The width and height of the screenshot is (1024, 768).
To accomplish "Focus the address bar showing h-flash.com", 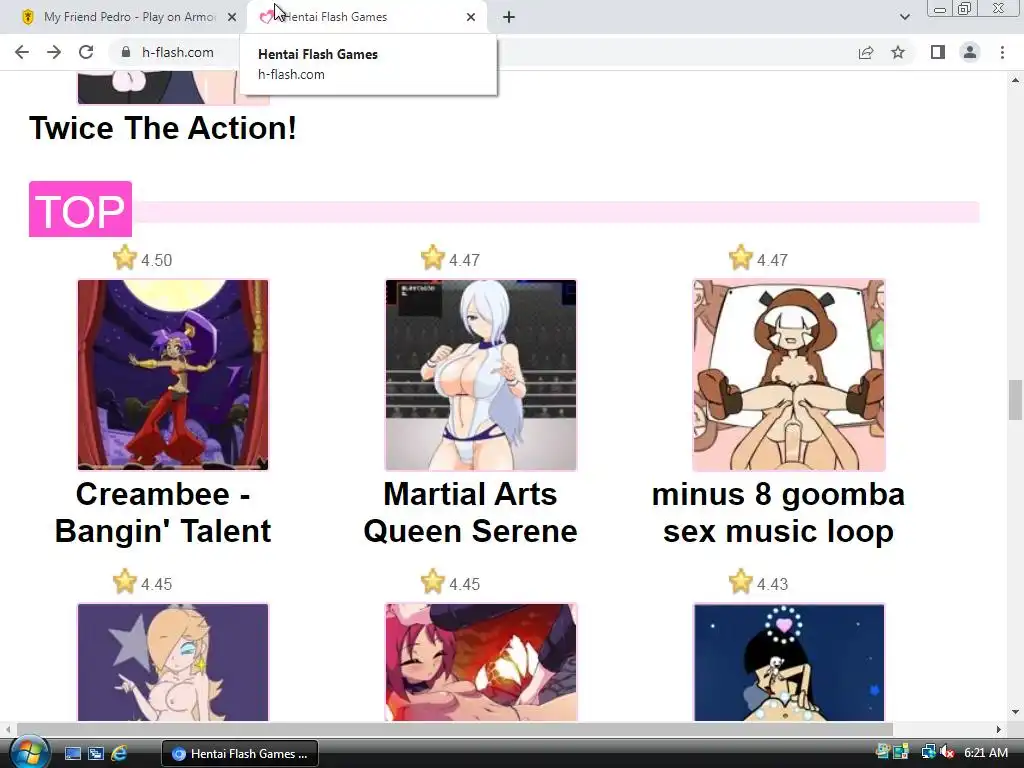I will [178, 52].
